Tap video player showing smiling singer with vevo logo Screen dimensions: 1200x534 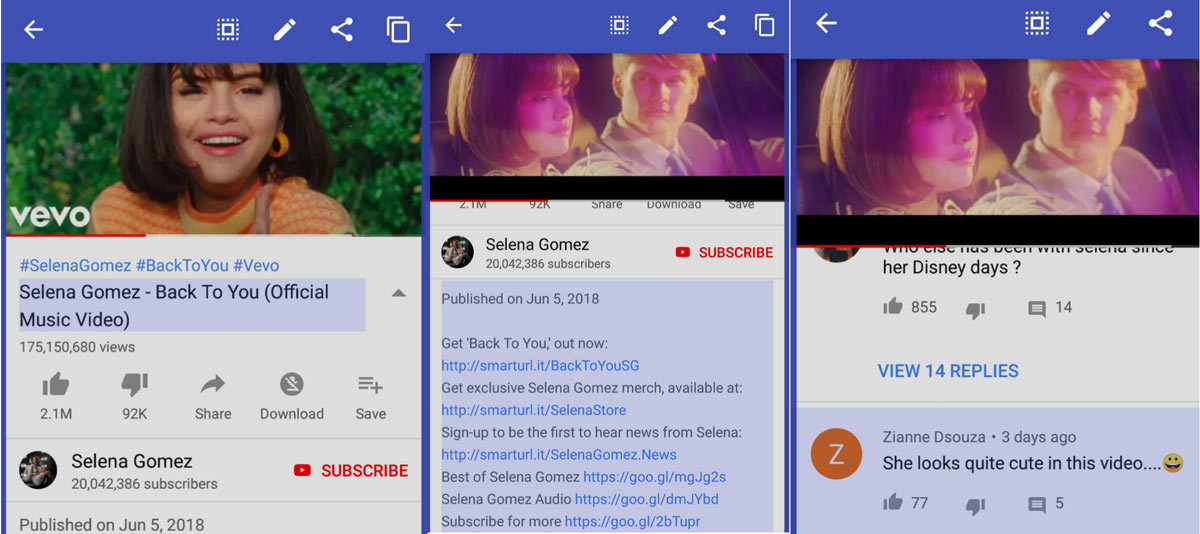coord(213,149)
